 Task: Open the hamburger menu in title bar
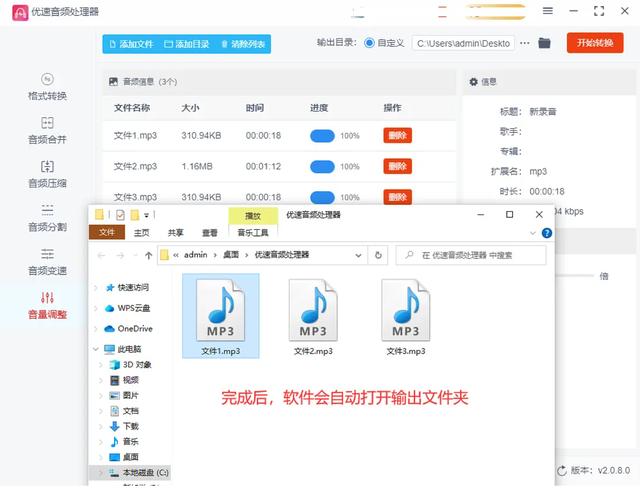(548, 11)
